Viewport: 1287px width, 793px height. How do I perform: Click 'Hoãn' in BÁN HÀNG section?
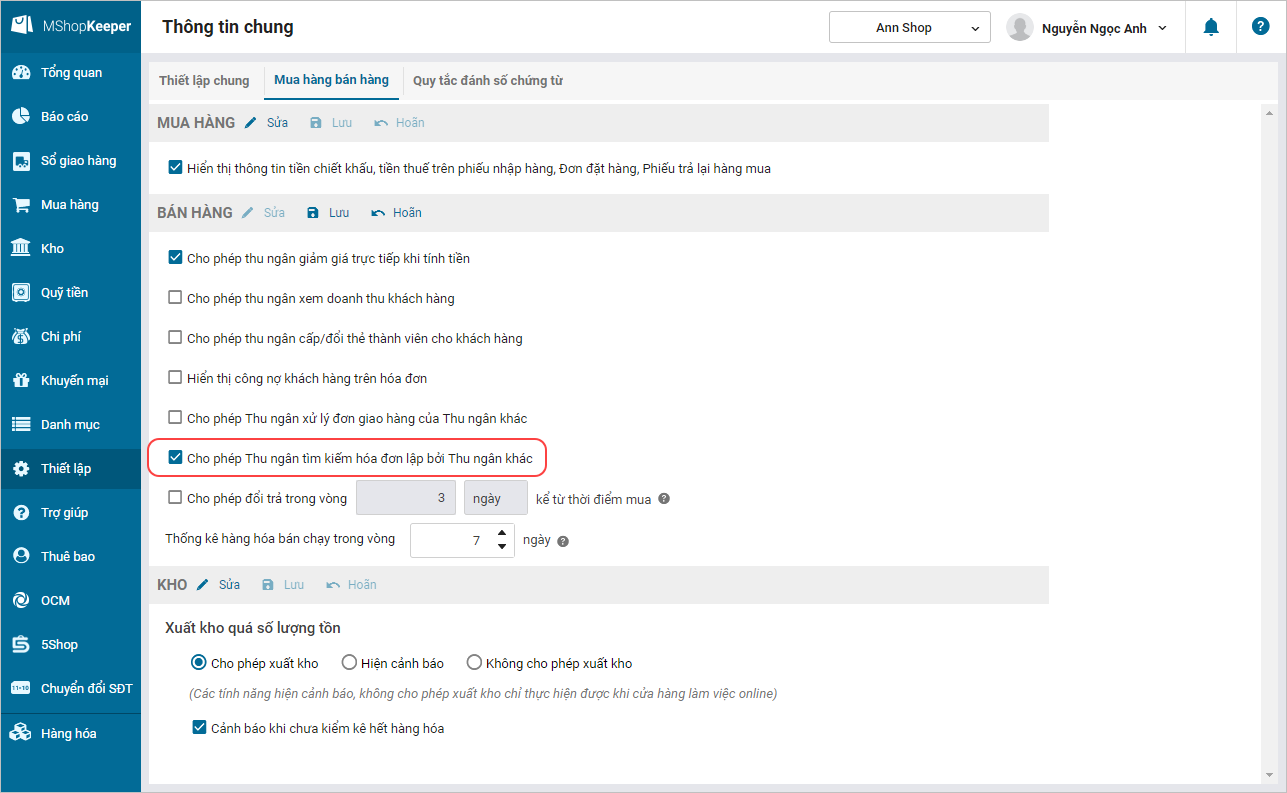click(407, 213)
